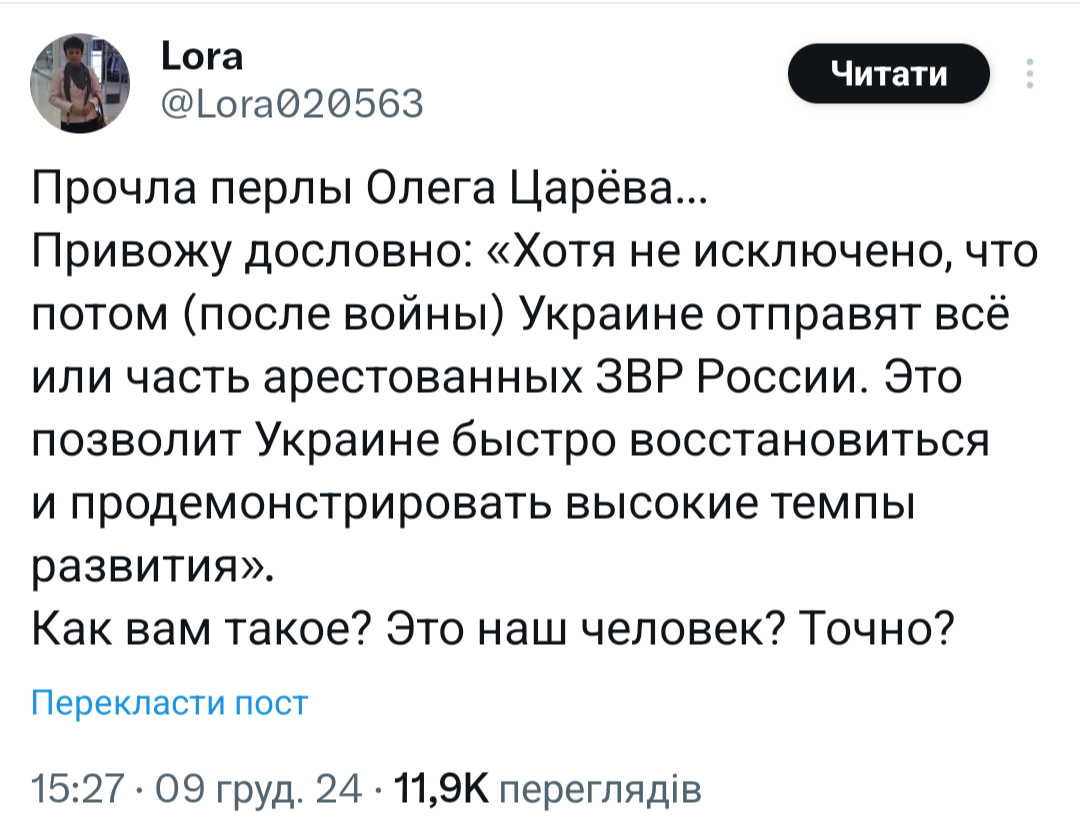The height and width of the screenshot is (840, 1080).
Task: Click the line "Прочла перлы Олега Царёва..."
Action: tap(369, 187)
